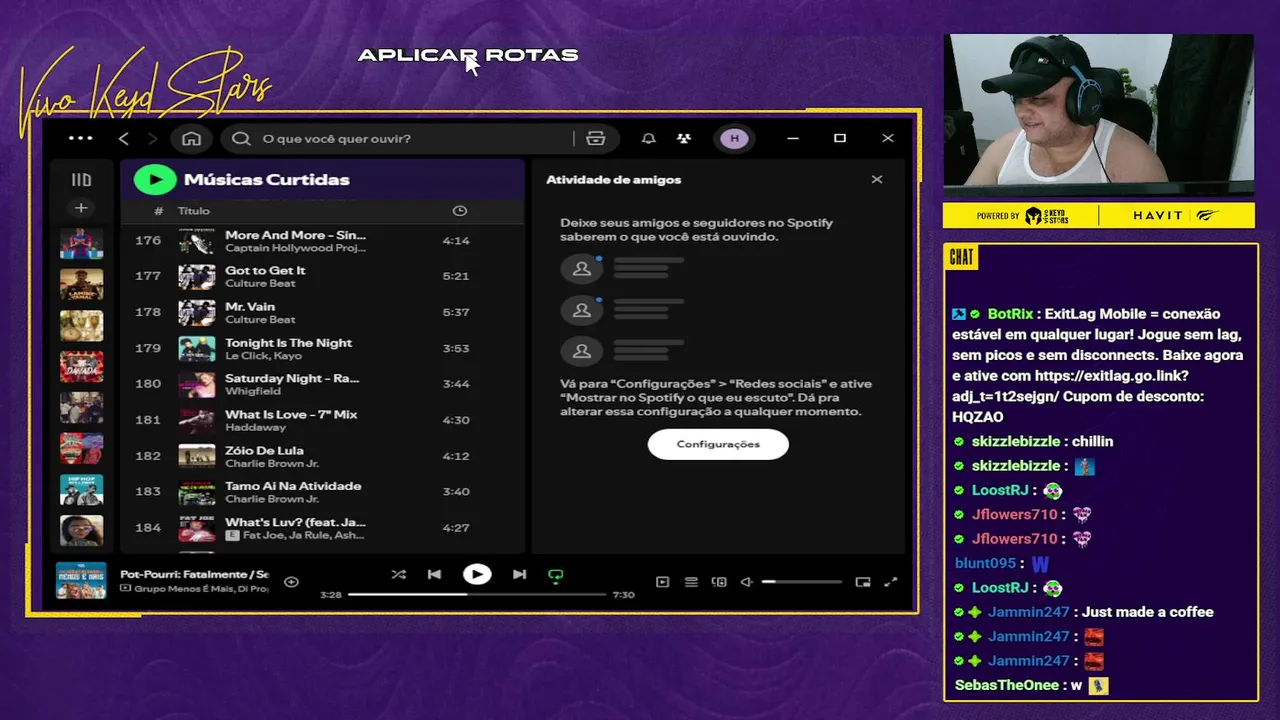Click Jammin247's 'Just made a coffee' message

[1147, 612]
